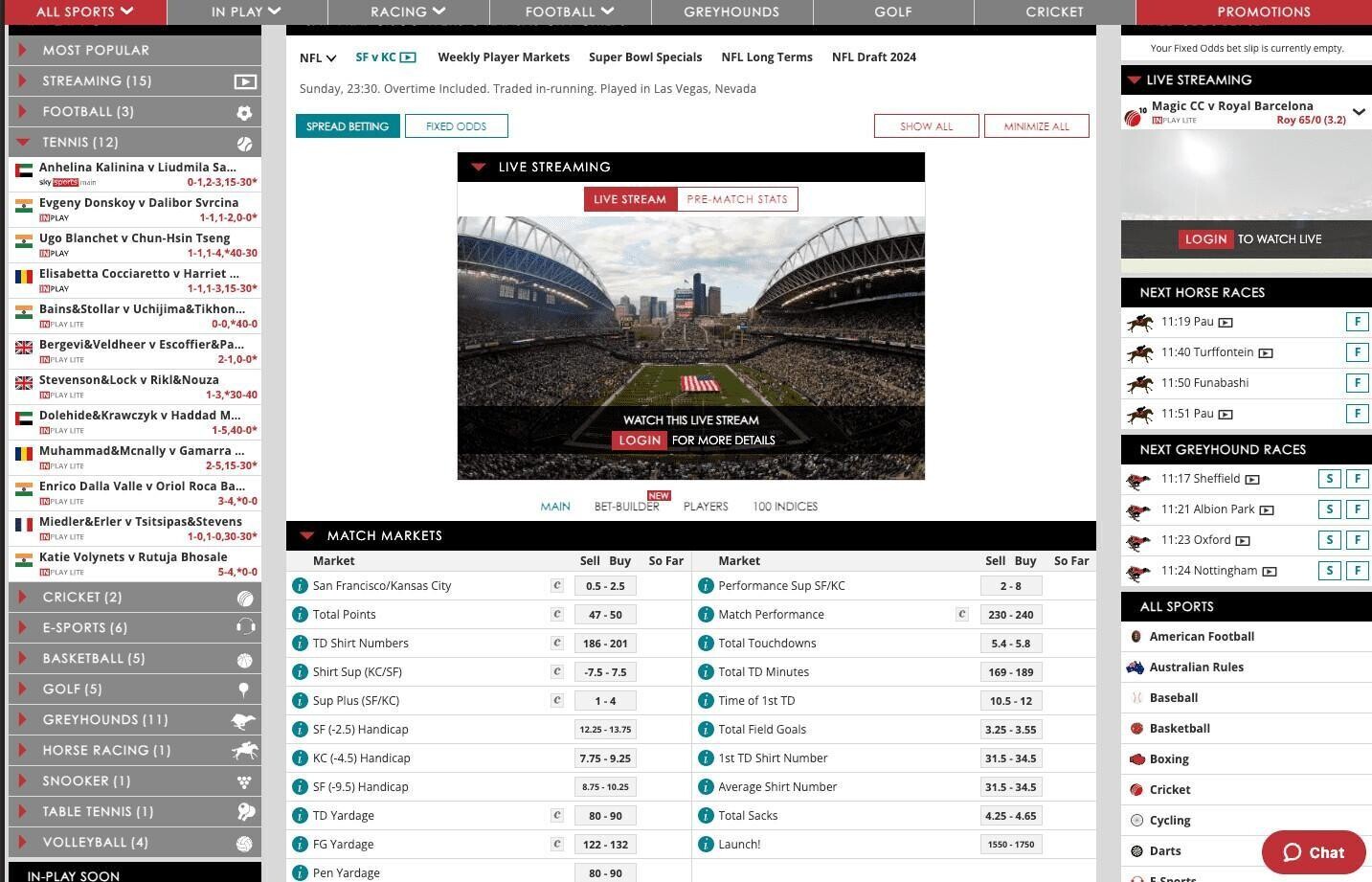Click the live video icon next to SF v KC

[408, 57]
